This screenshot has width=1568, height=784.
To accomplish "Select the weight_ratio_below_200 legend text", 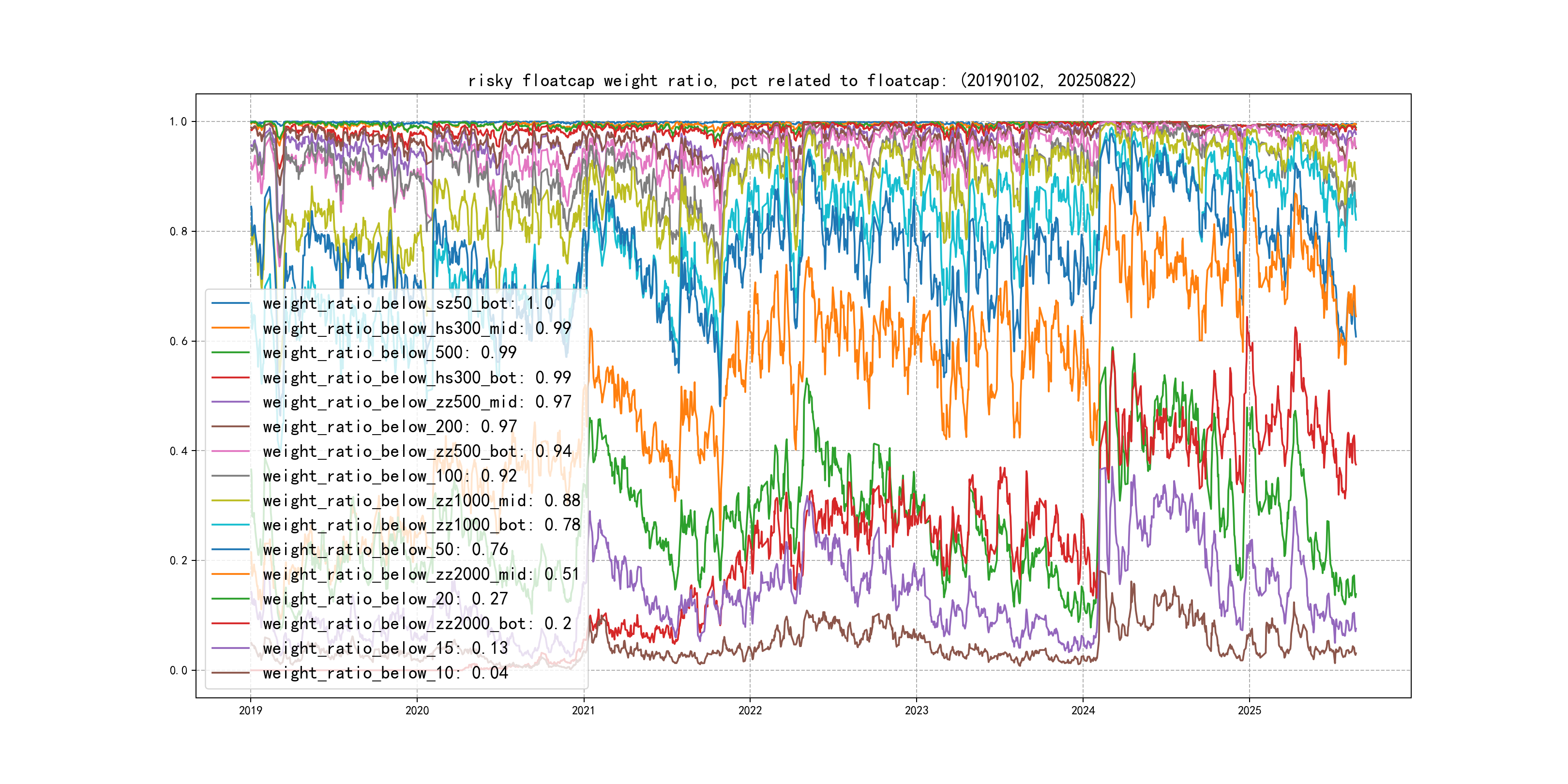I will pyautogui.click(x=390, y=427).
